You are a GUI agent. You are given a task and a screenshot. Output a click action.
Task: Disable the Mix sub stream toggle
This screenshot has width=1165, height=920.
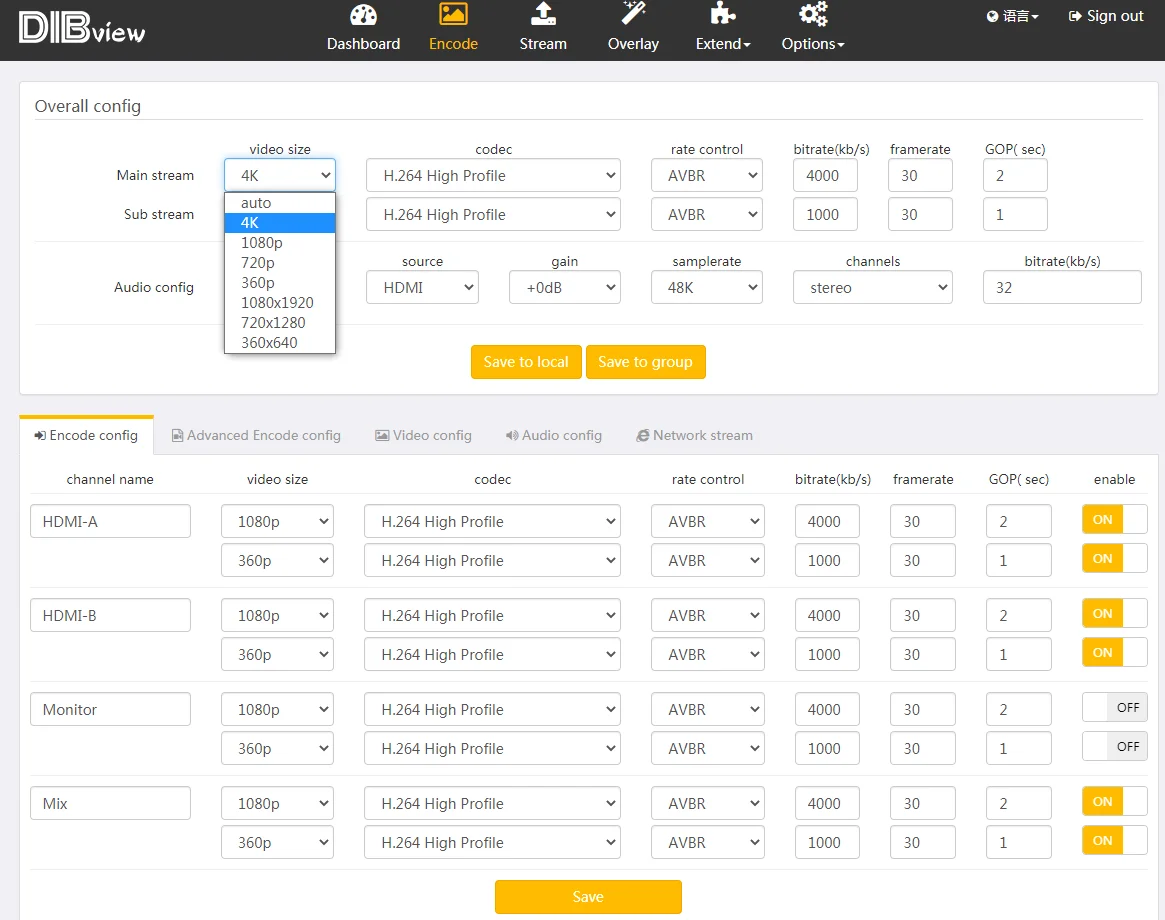coord(1114,841)
